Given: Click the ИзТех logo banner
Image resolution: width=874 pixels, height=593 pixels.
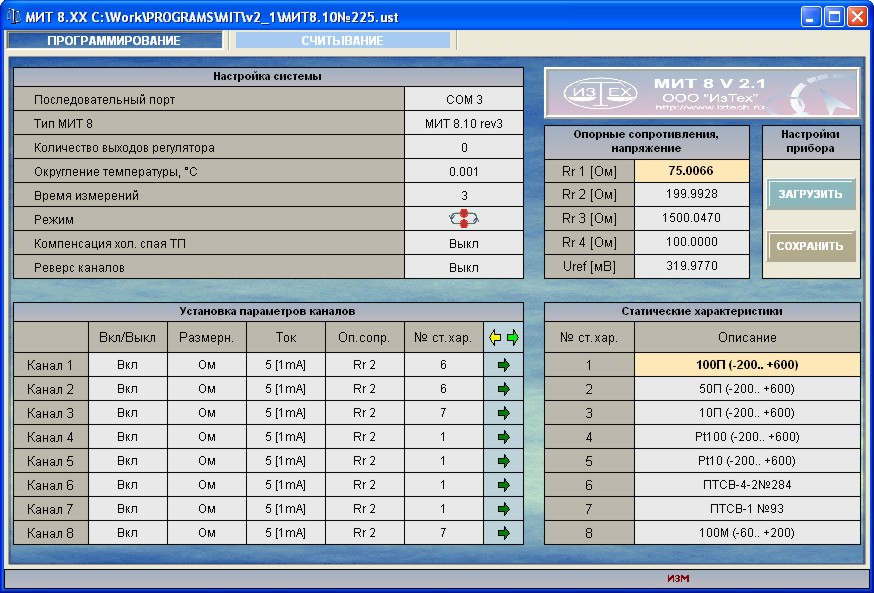Looking at the screenshot, I should (x=701, y=93).
